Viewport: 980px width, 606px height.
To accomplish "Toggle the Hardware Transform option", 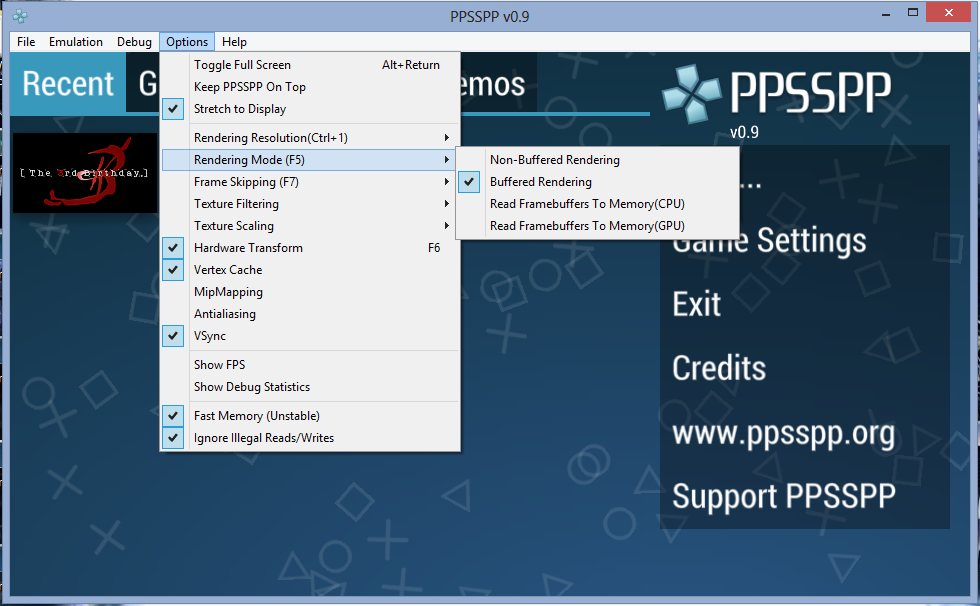I will (x=248, y=248).
